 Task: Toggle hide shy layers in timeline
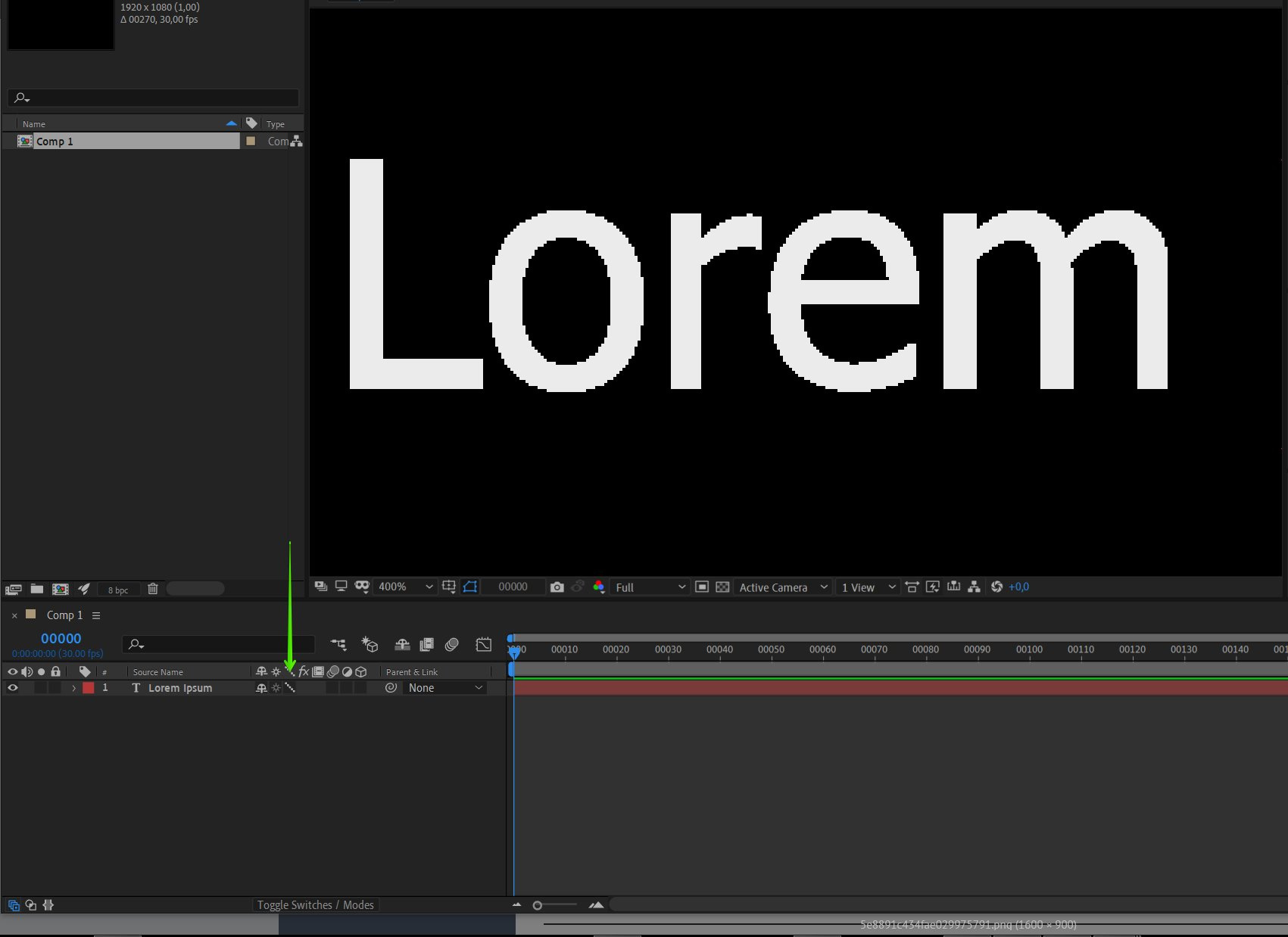pyautogui.click(x=402, y=644)
